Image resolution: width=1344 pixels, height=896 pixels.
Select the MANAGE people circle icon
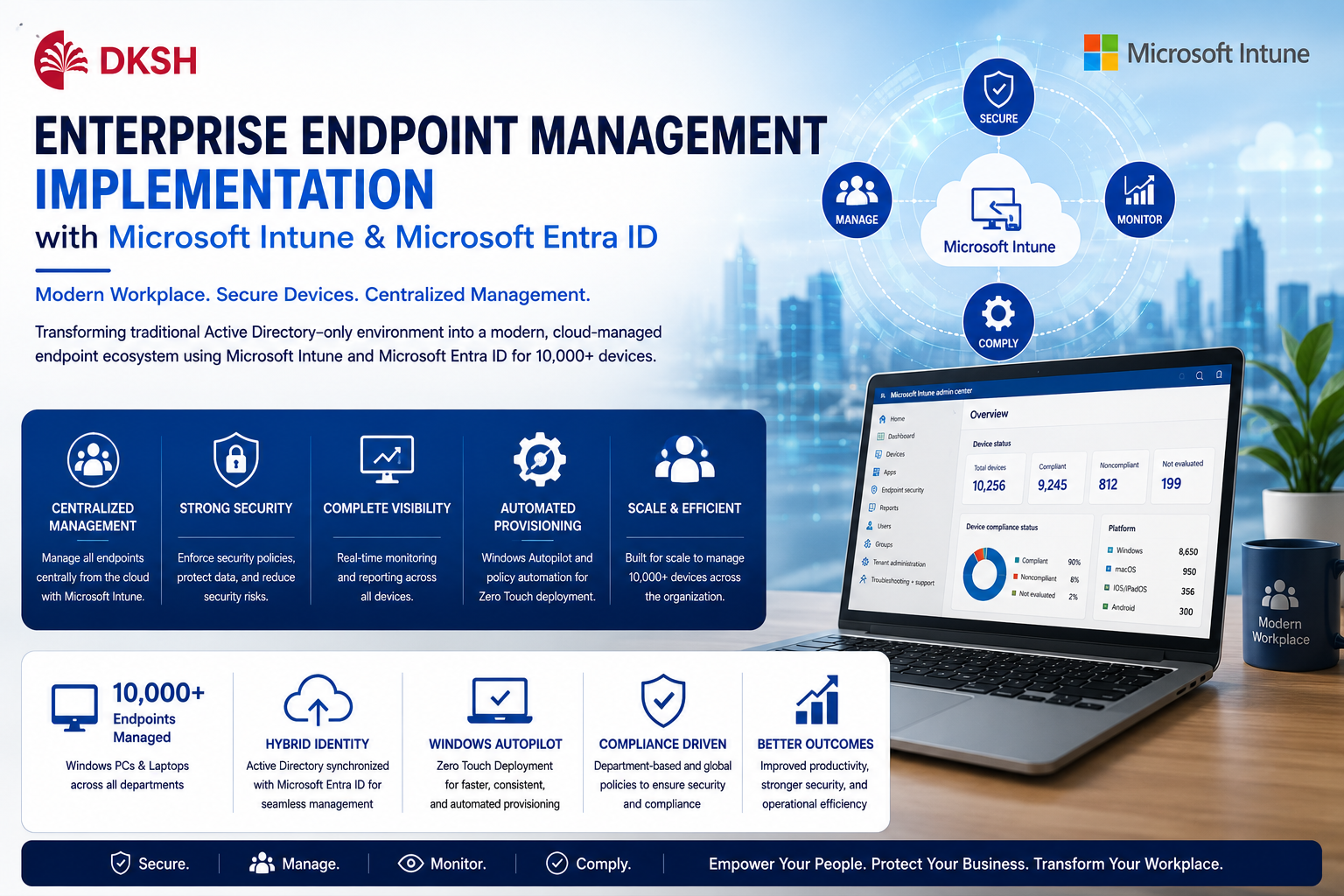click(x=857, y=198)
